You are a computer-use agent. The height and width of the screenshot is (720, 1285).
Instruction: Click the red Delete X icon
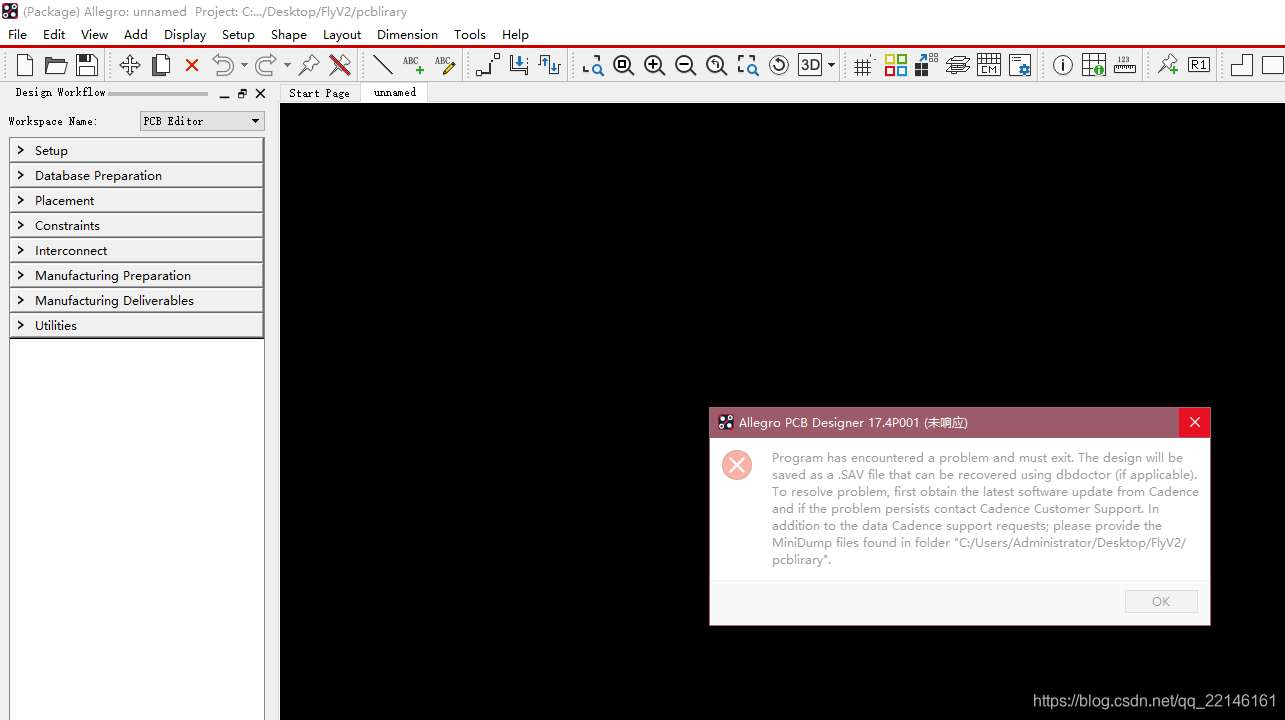[192, 65]
